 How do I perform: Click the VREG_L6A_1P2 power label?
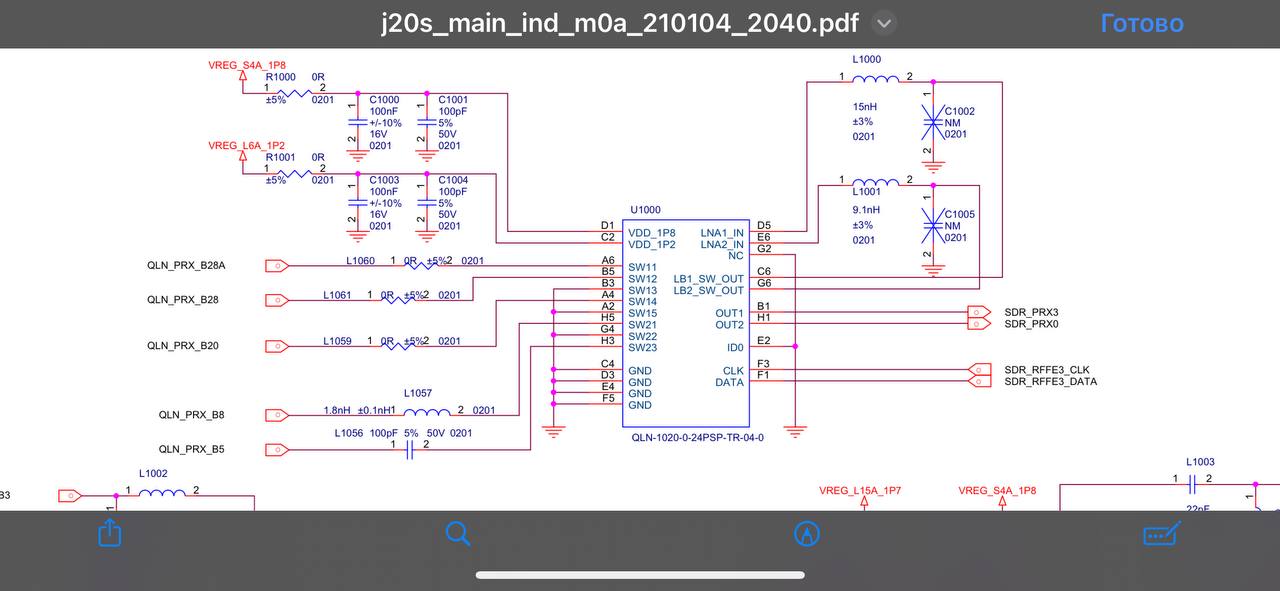[x=246, y=146]
